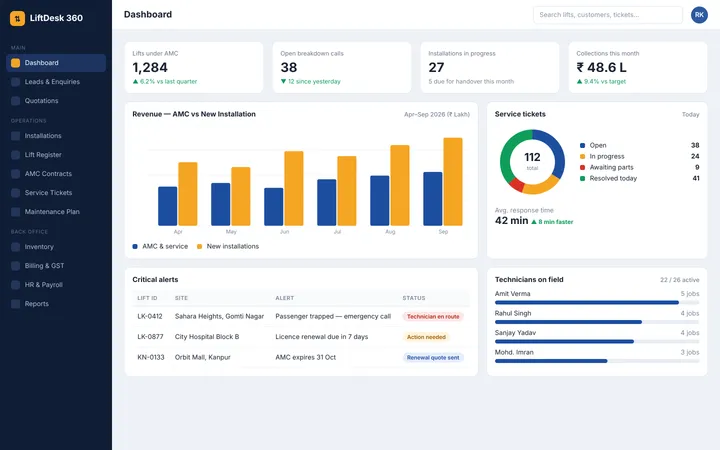Click the Action needed status badge
This screenshot has height=450, width=720.
click(x=426, y=337)
